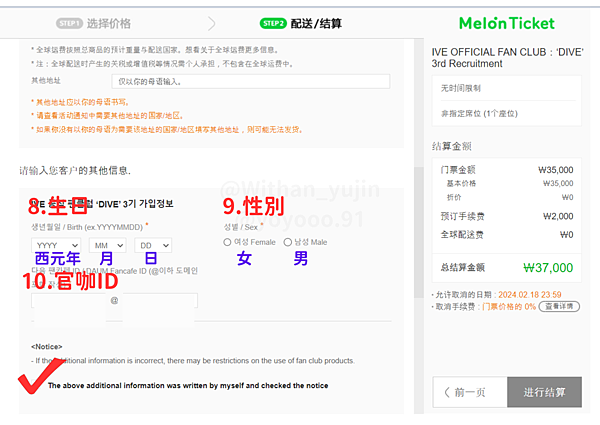This screenshot has height=425, width=600.
Task: Click the IVE OFFICIAL FAN CLUB title
Action: (507, 58)
